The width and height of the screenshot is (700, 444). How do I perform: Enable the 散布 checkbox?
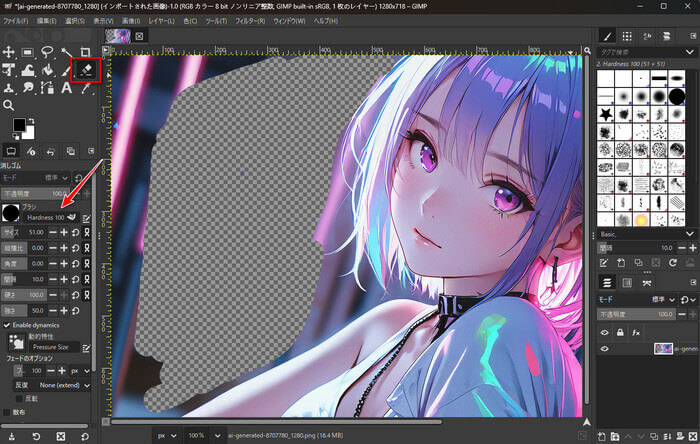6,412
